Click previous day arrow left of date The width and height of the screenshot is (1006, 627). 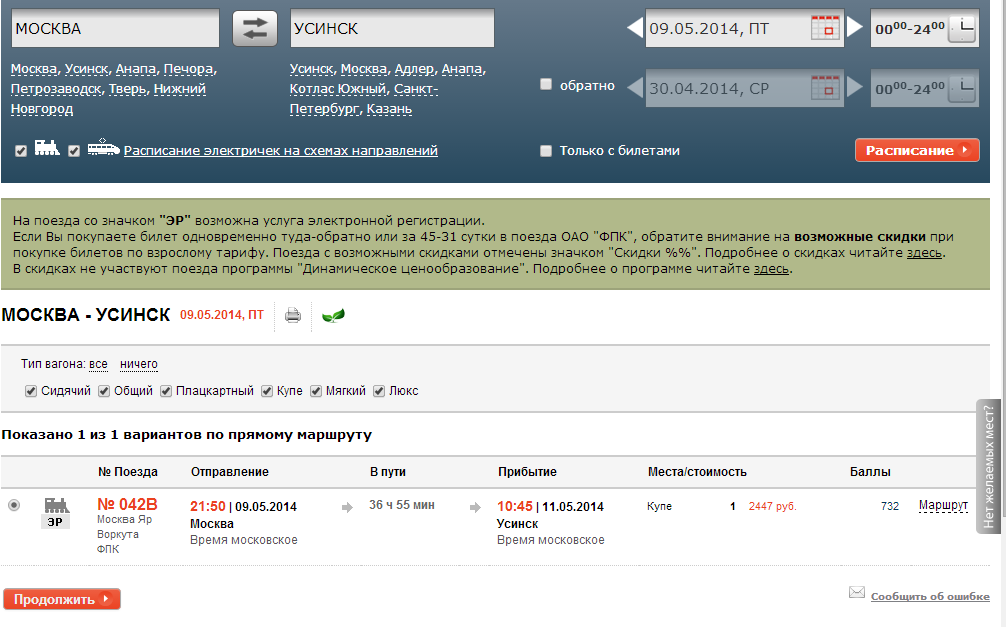coord(635,28)
